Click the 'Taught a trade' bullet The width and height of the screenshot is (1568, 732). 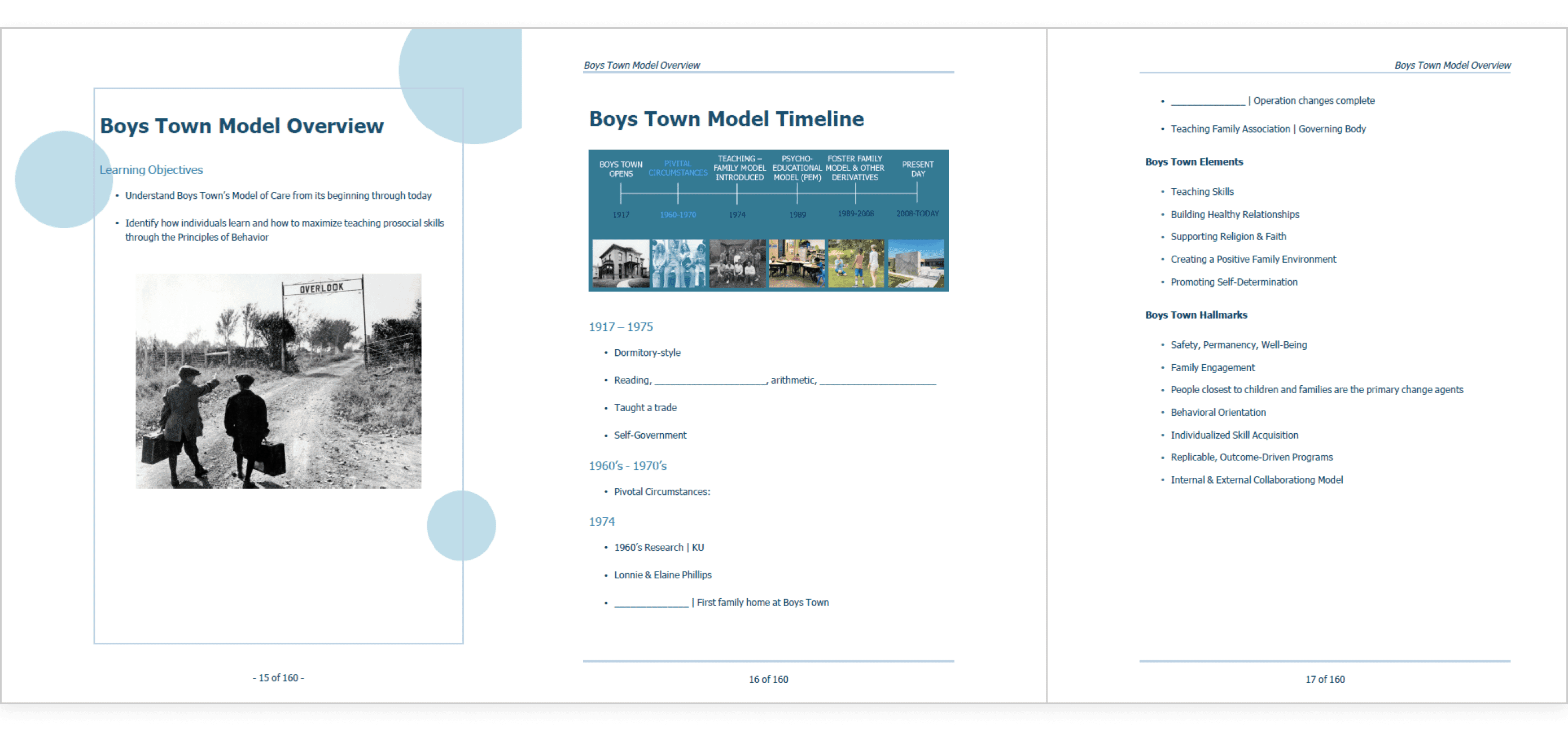pyautogui.click(x=645, y=408)
